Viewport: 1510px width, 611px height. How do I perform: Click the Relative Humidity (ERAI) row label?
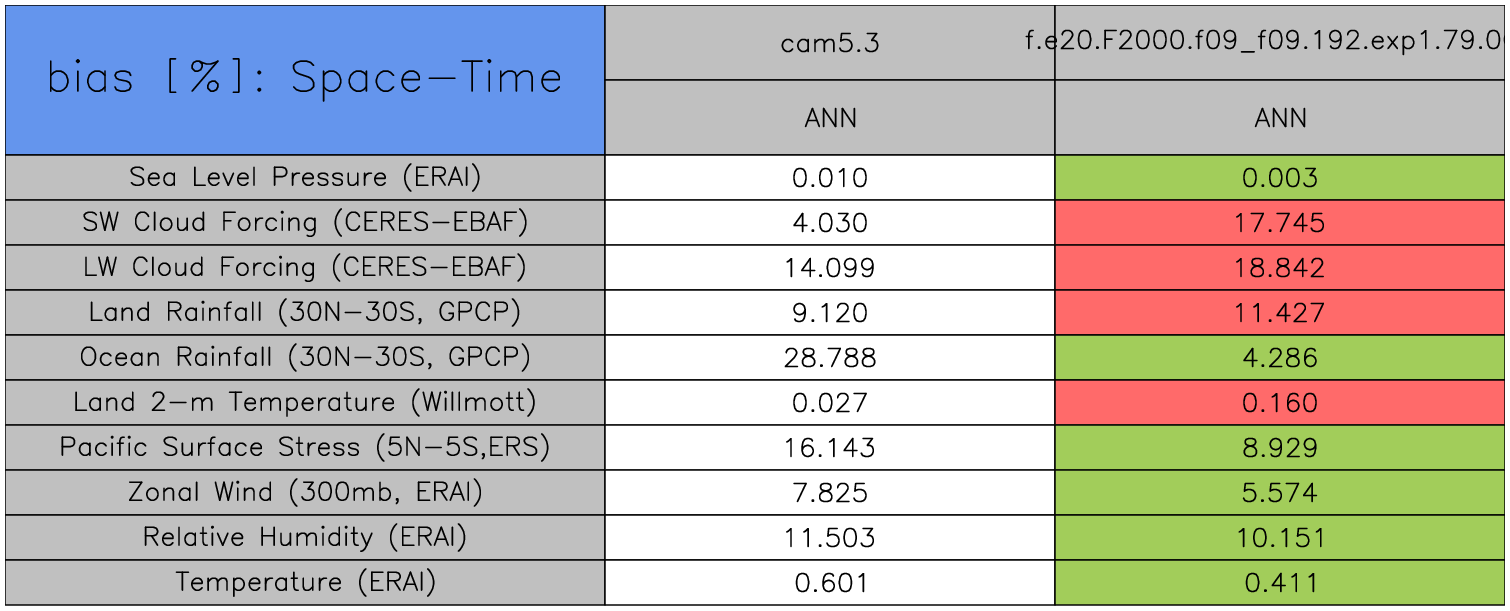click(x=305, y=537)
